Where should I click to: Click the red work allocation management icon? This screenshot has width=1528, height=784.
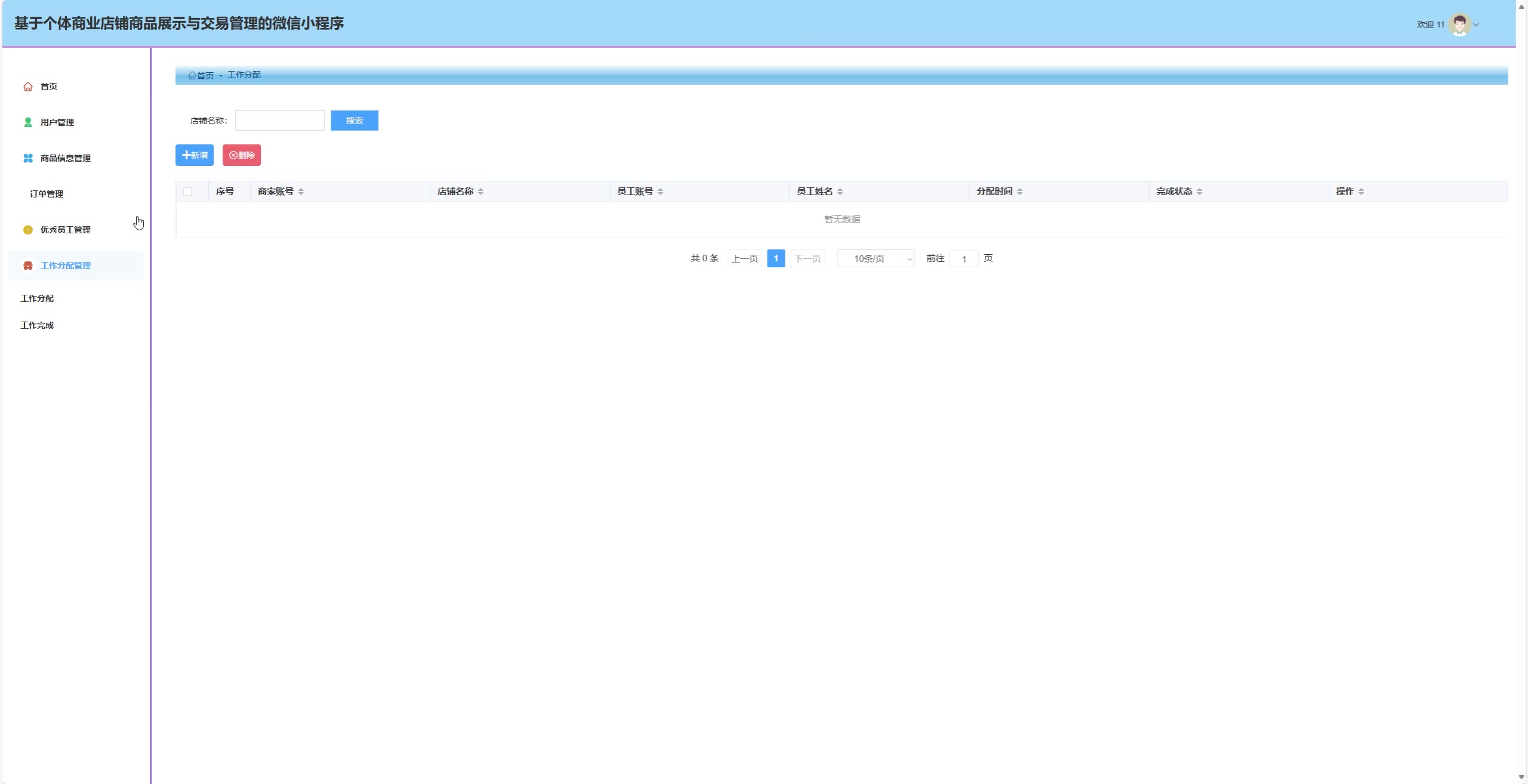tap(28, 266)
